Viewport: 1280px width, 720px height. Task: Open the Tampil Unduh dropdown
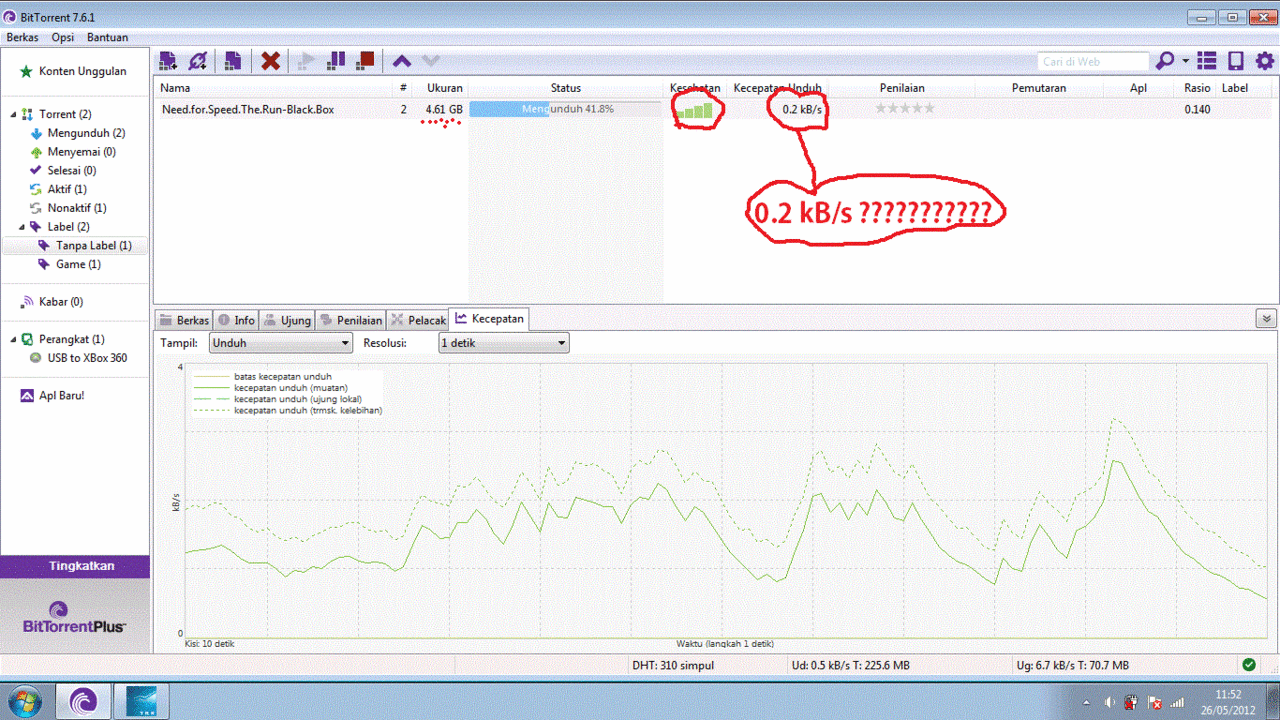[x=281, y=343]
